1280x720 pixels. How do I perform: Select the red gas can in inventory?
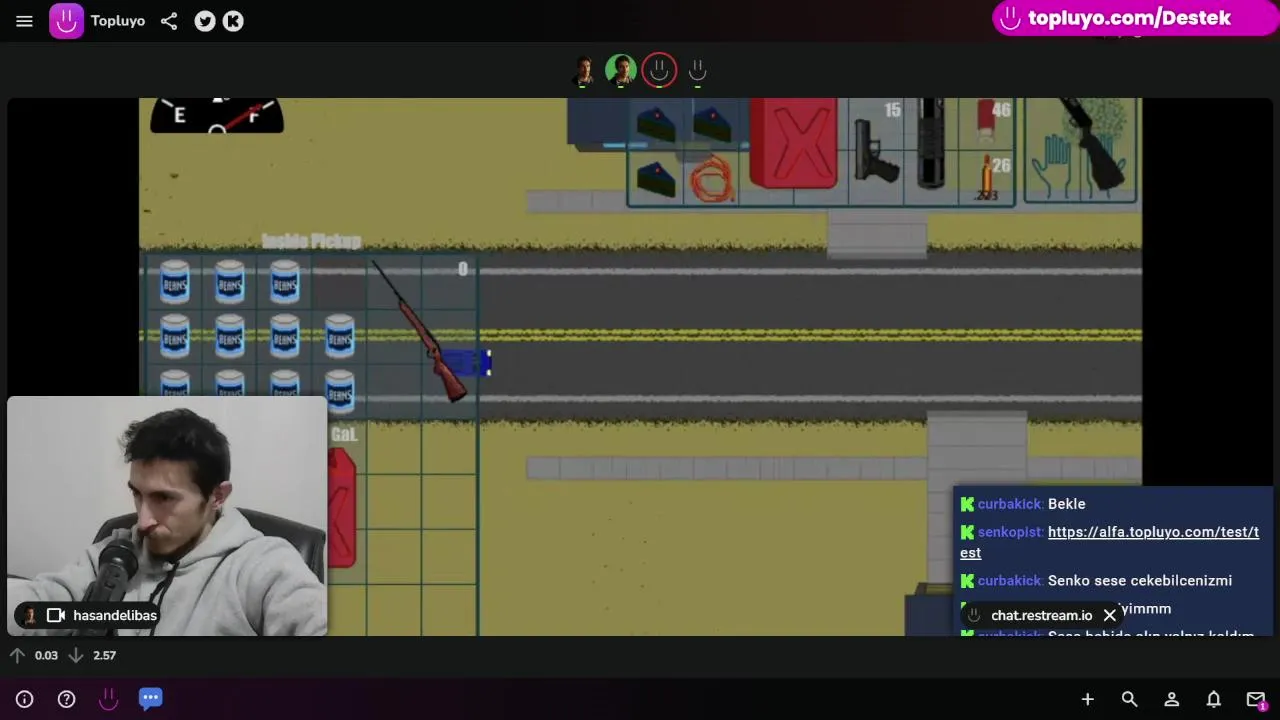click(x=794, y=142)
